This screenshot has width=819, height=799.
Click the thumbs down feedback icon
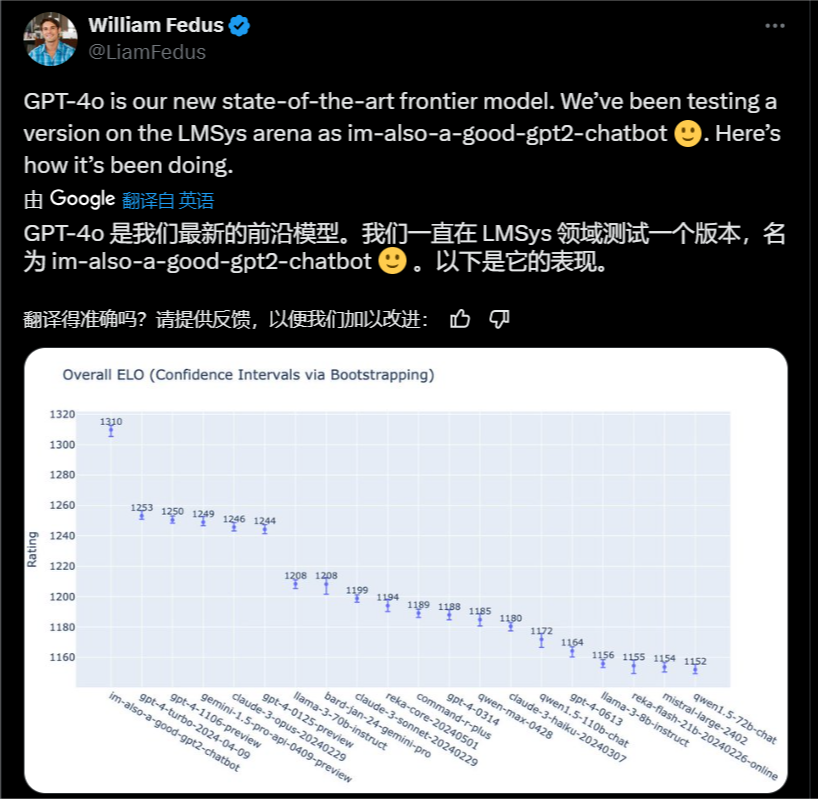(x=500, y=319)
